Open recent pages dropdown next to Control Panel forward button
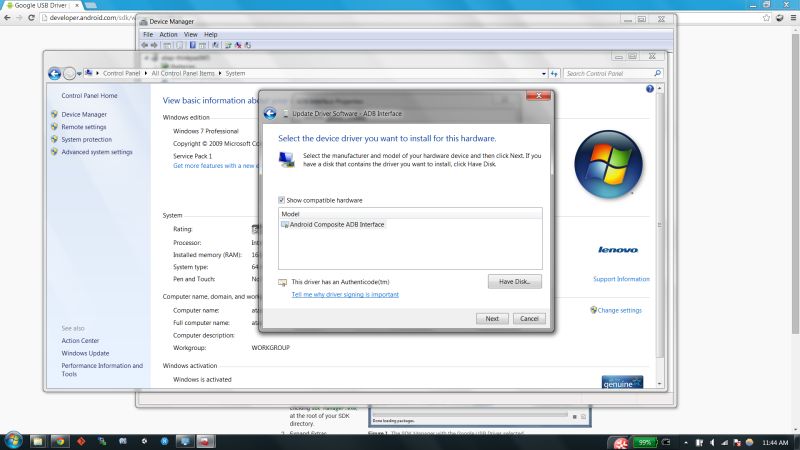The height and width of the screenshot is (450, 800). click(79, 74)
